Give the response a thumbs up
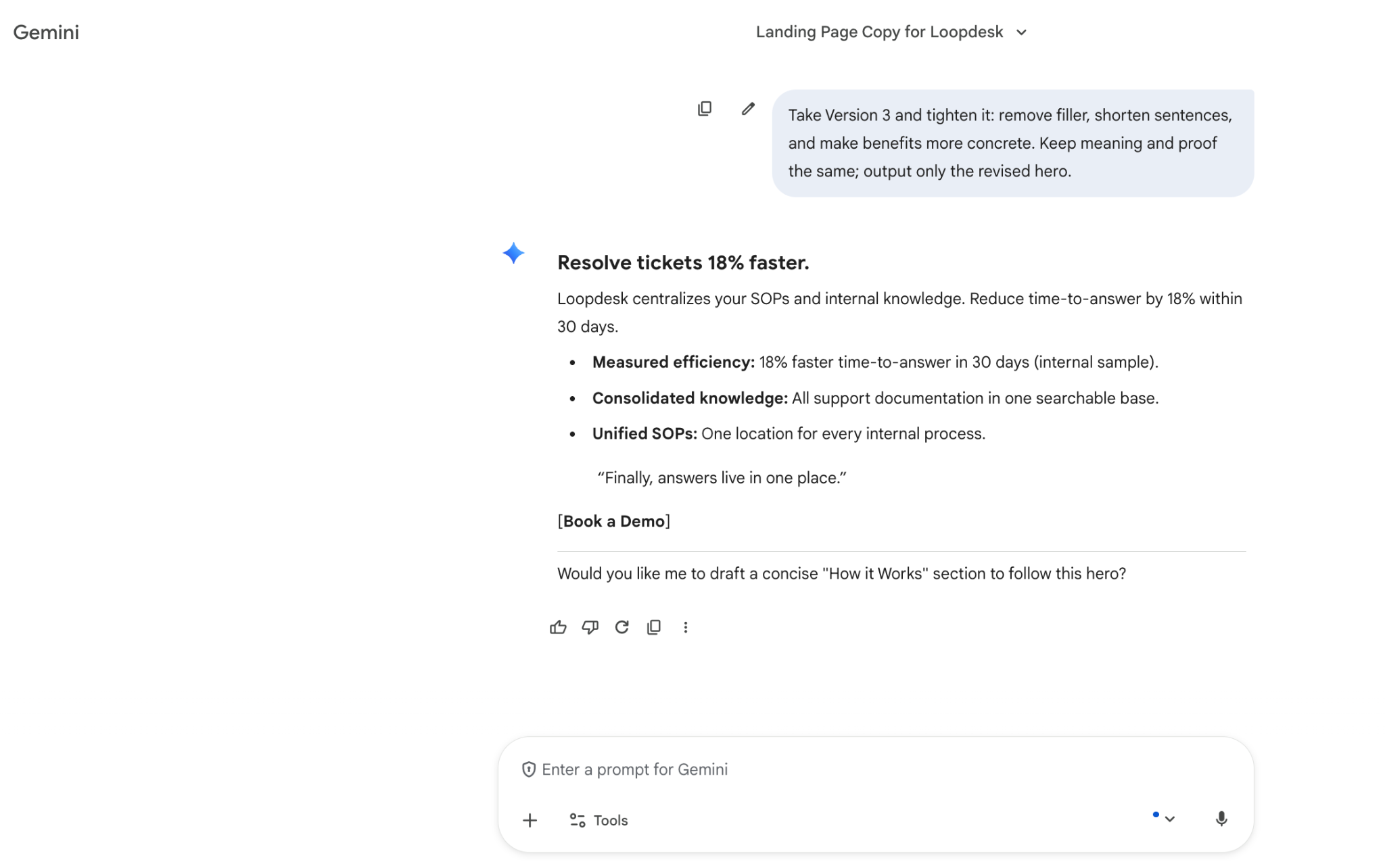This screenshot has width=1385, height=868. pyautogui.click(x=558, y=627)
